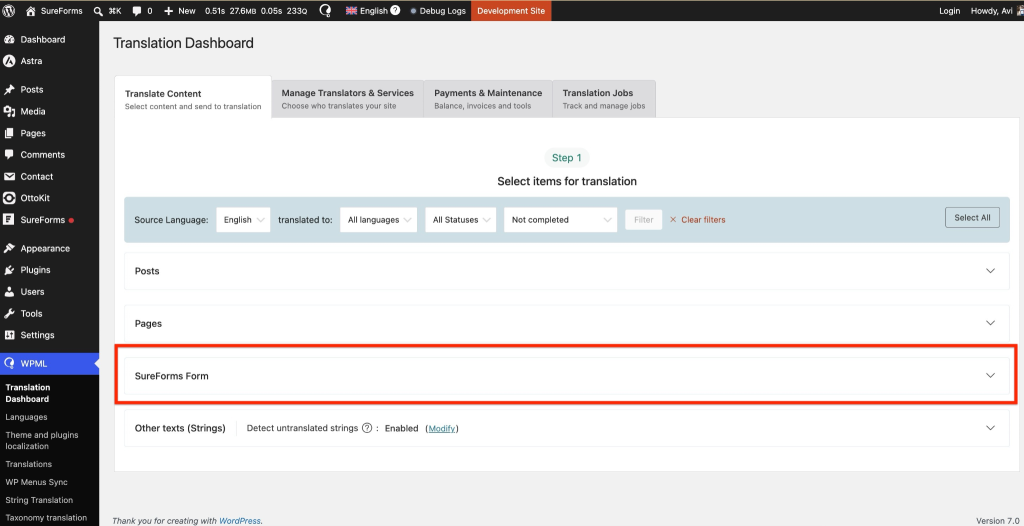
Task: Open the Not completed dropdown
Action: (x=560, y=220)
